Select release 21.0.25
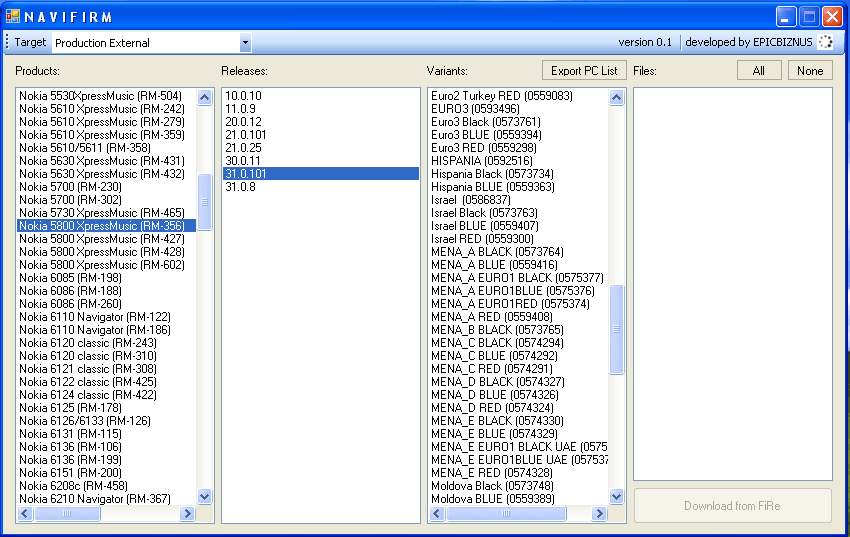 click(320, 148)
